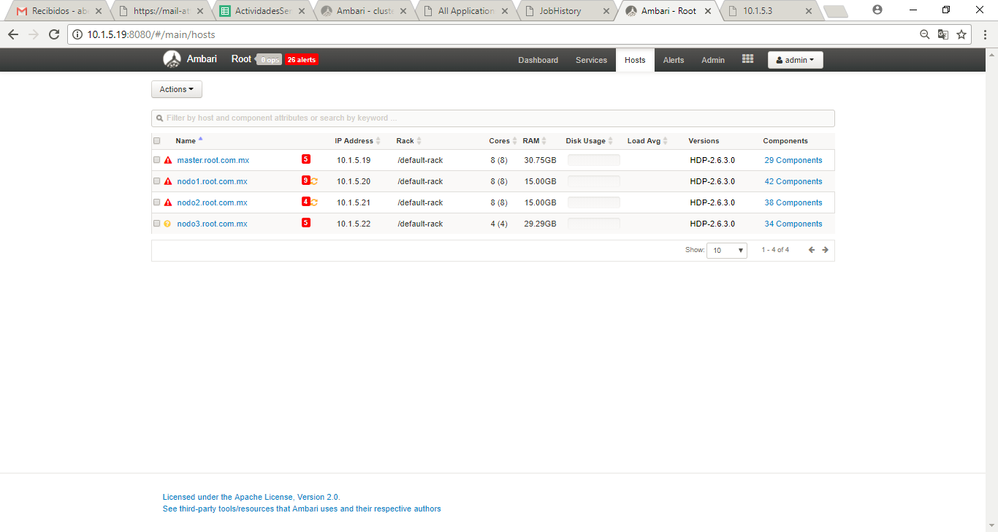
Task: Go to the next page arrow in the pager
Action: click(825, 250)
